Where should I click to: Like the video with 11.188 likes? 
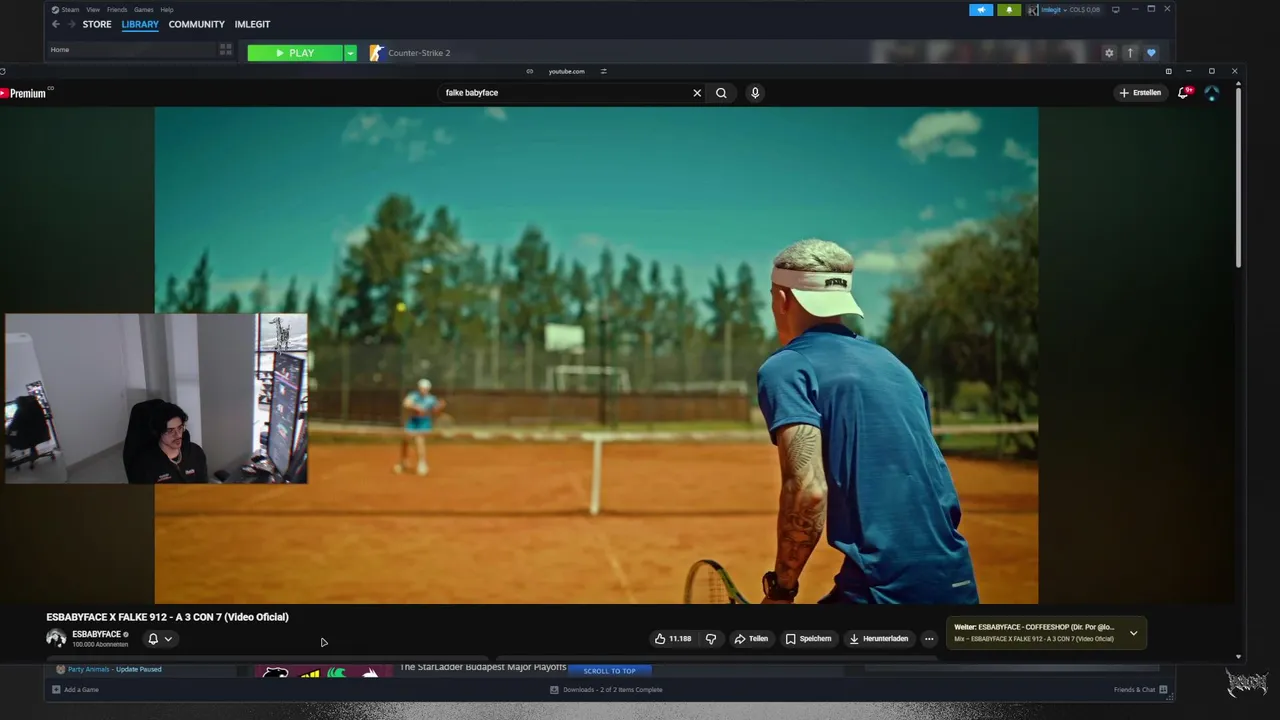click(x=673, y=639)
